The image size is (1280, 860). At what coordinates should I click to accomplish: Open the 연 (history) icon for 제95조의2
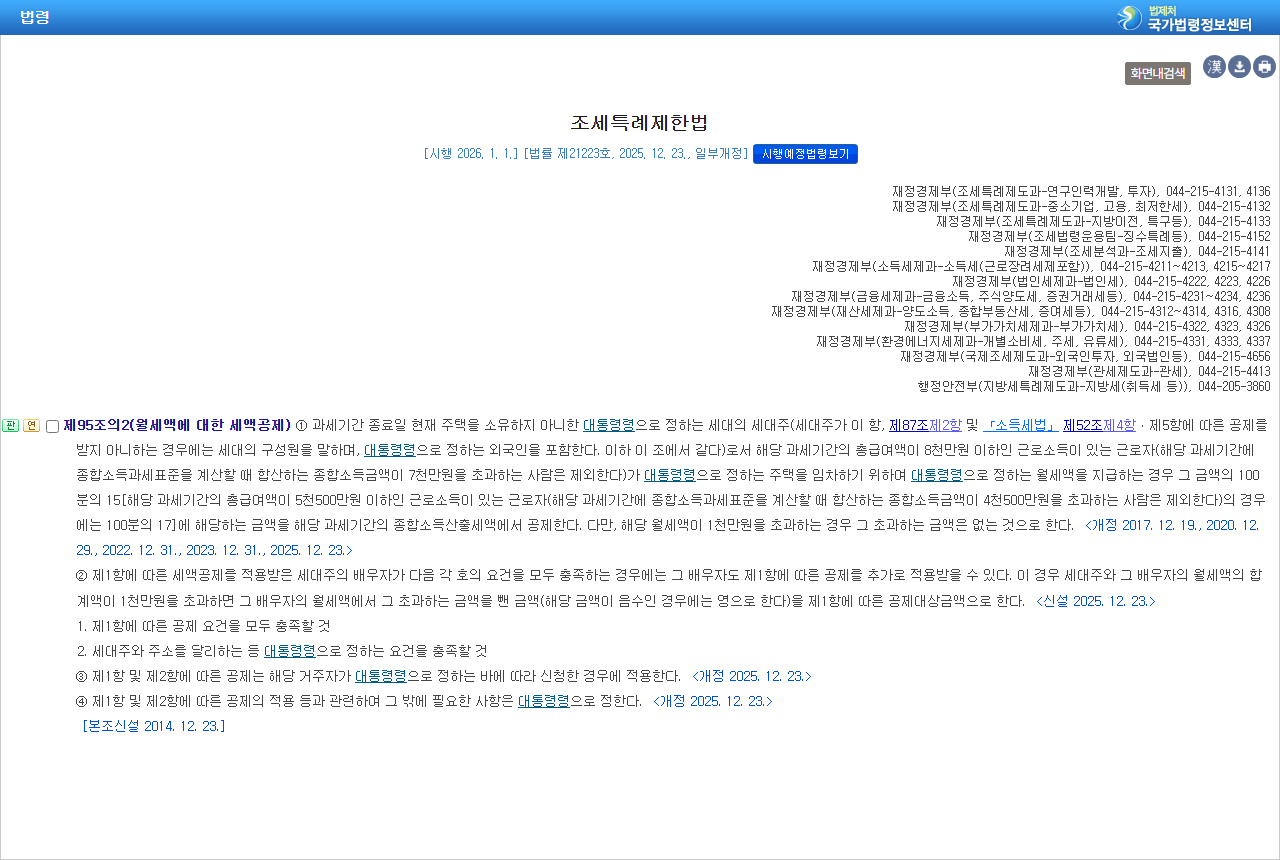coord(31,426)
